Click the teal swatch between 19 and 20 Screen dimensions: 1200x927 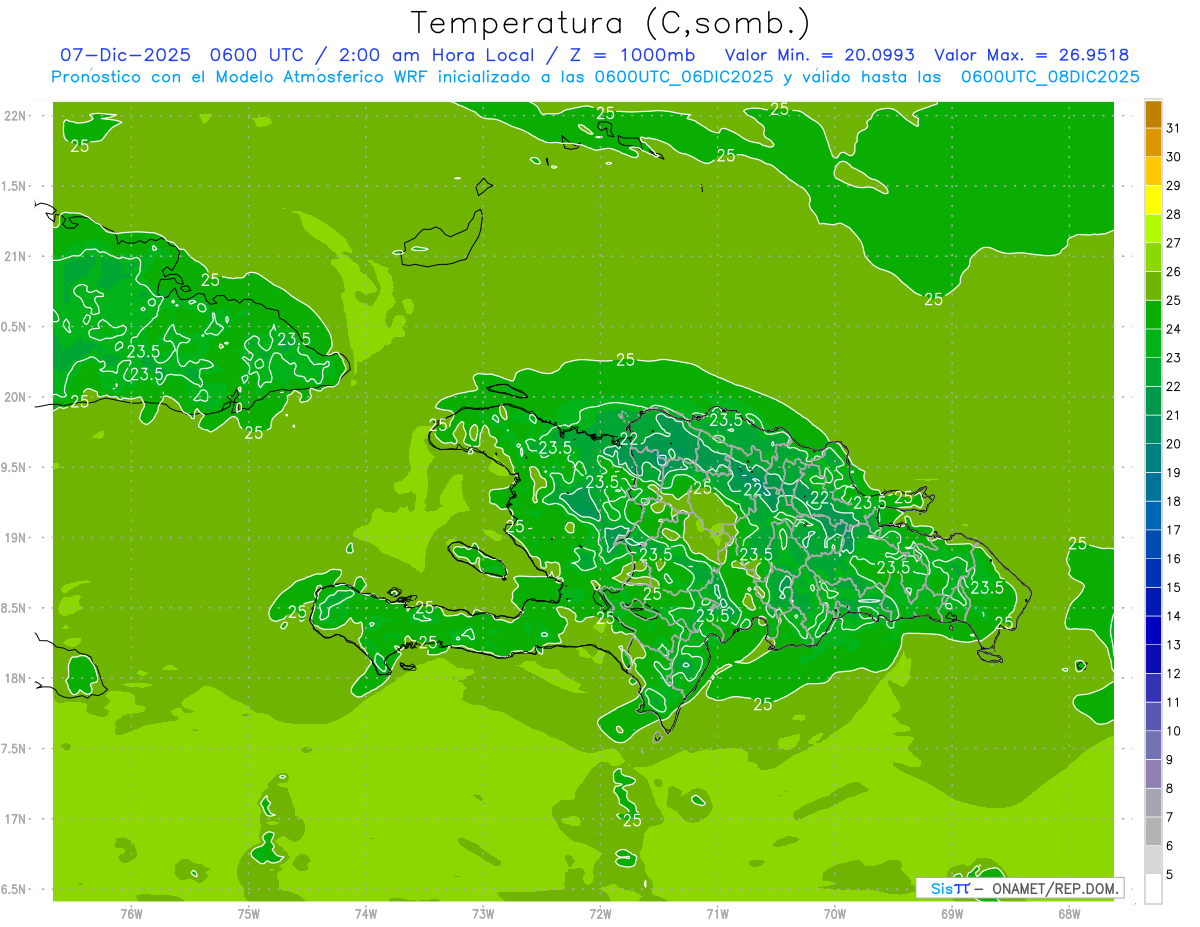pos(1153,458)
